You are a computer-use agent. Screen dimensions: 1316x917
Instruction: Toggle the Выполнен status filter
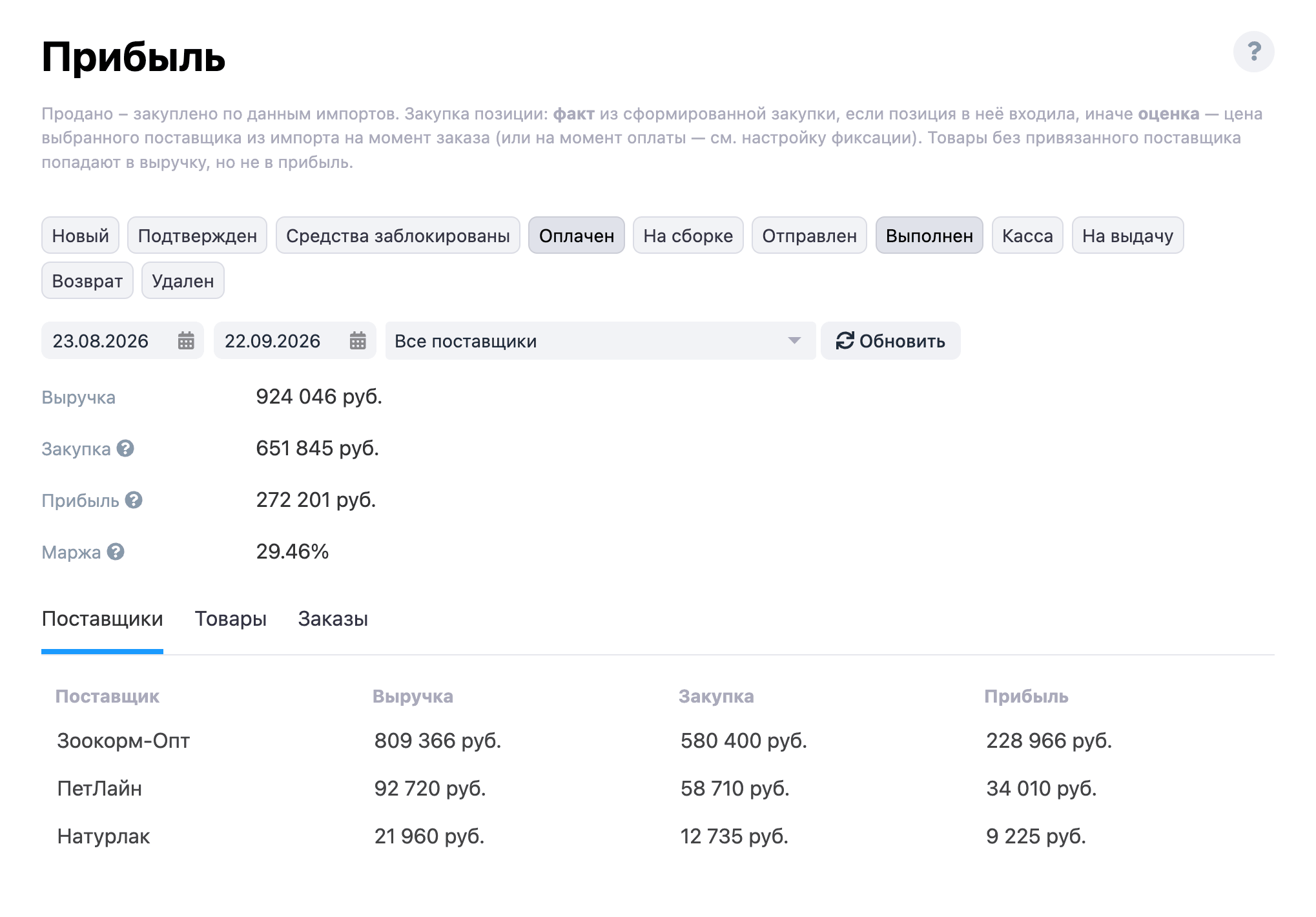929,236
